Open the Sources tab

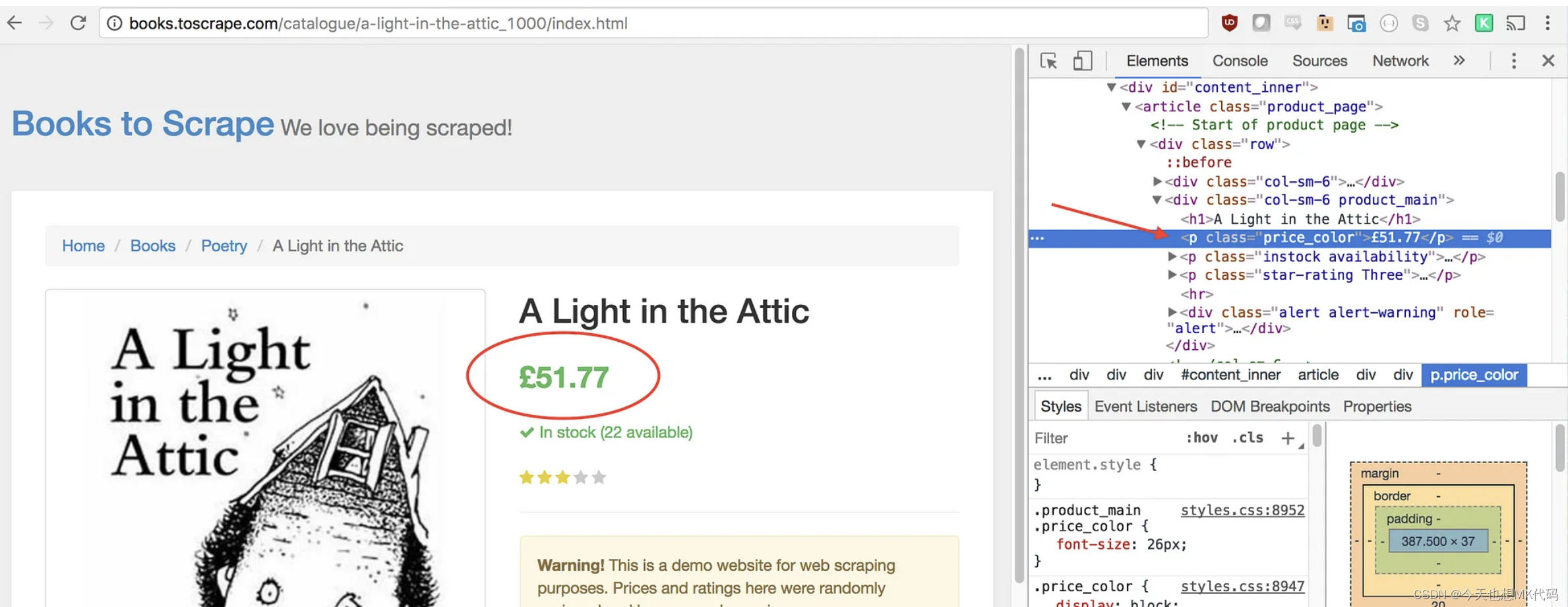click(1319, 61)
